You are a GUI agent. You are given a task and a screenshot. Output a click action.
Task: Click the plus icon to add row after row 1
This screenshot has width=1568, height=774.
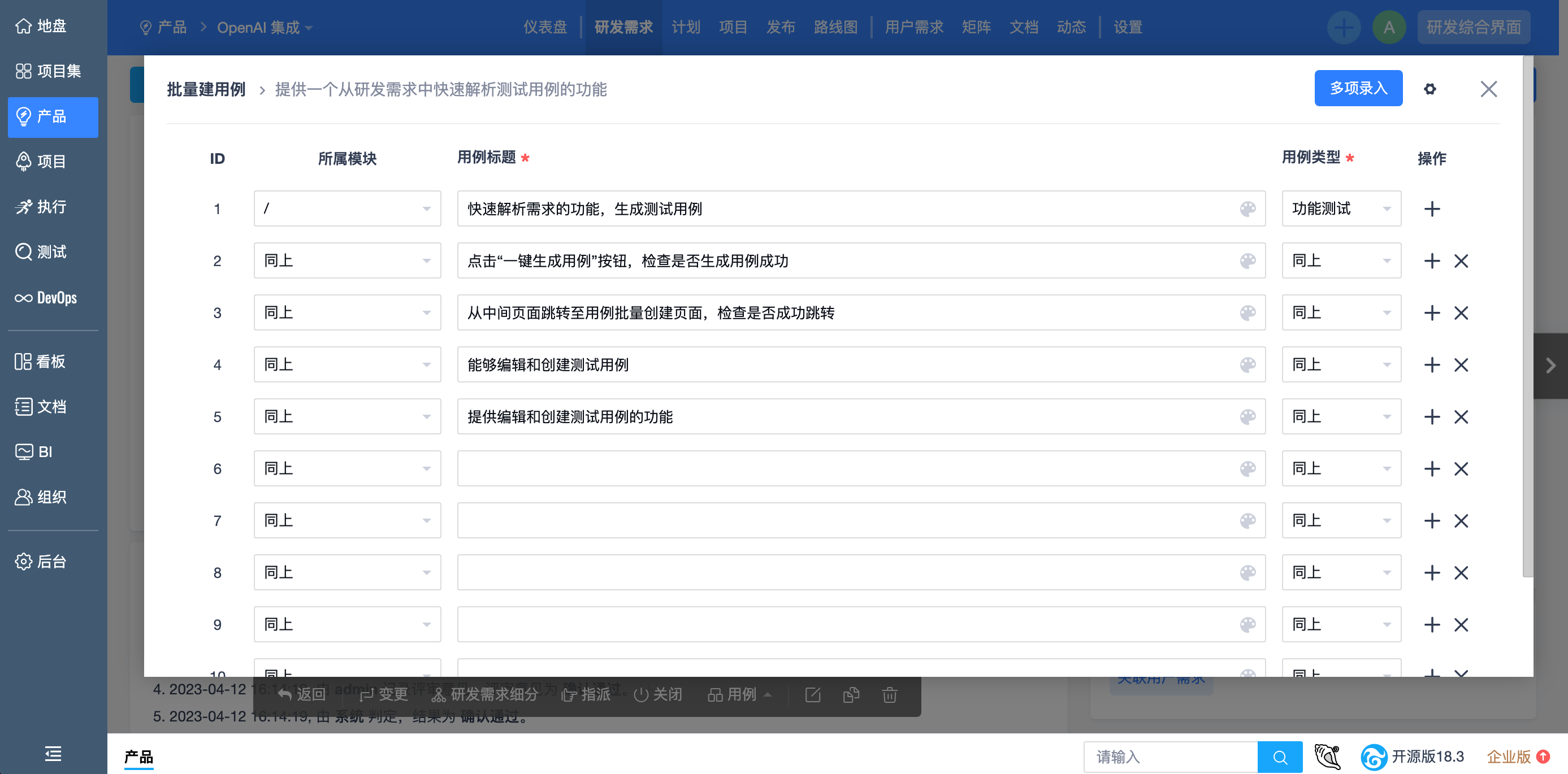(x=1432, y=208)
